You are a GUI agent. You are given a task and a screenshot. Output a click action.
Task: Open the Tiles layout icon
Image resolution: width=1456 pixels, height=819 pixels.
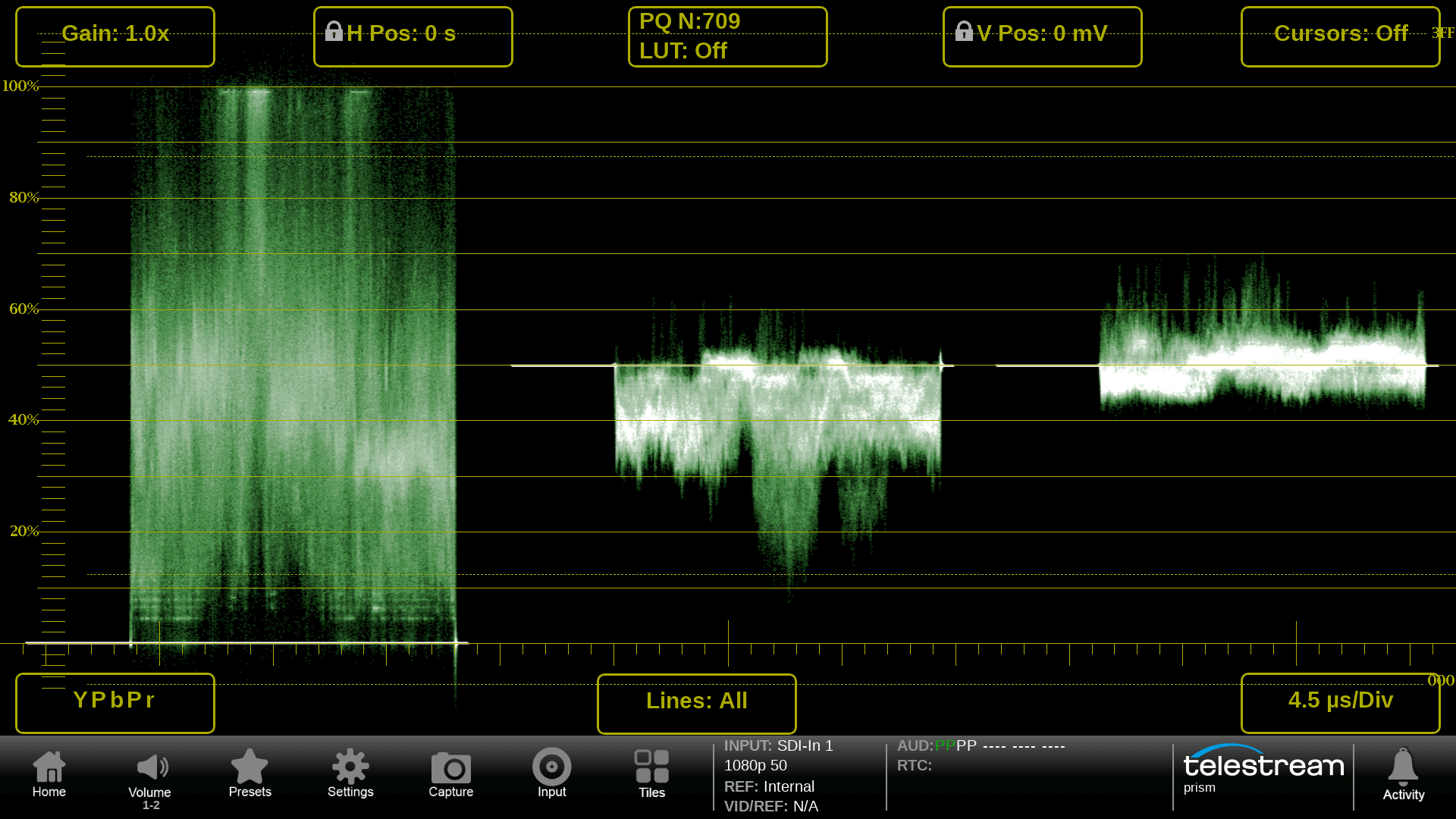pyautogui.click(x=651, y=773)
